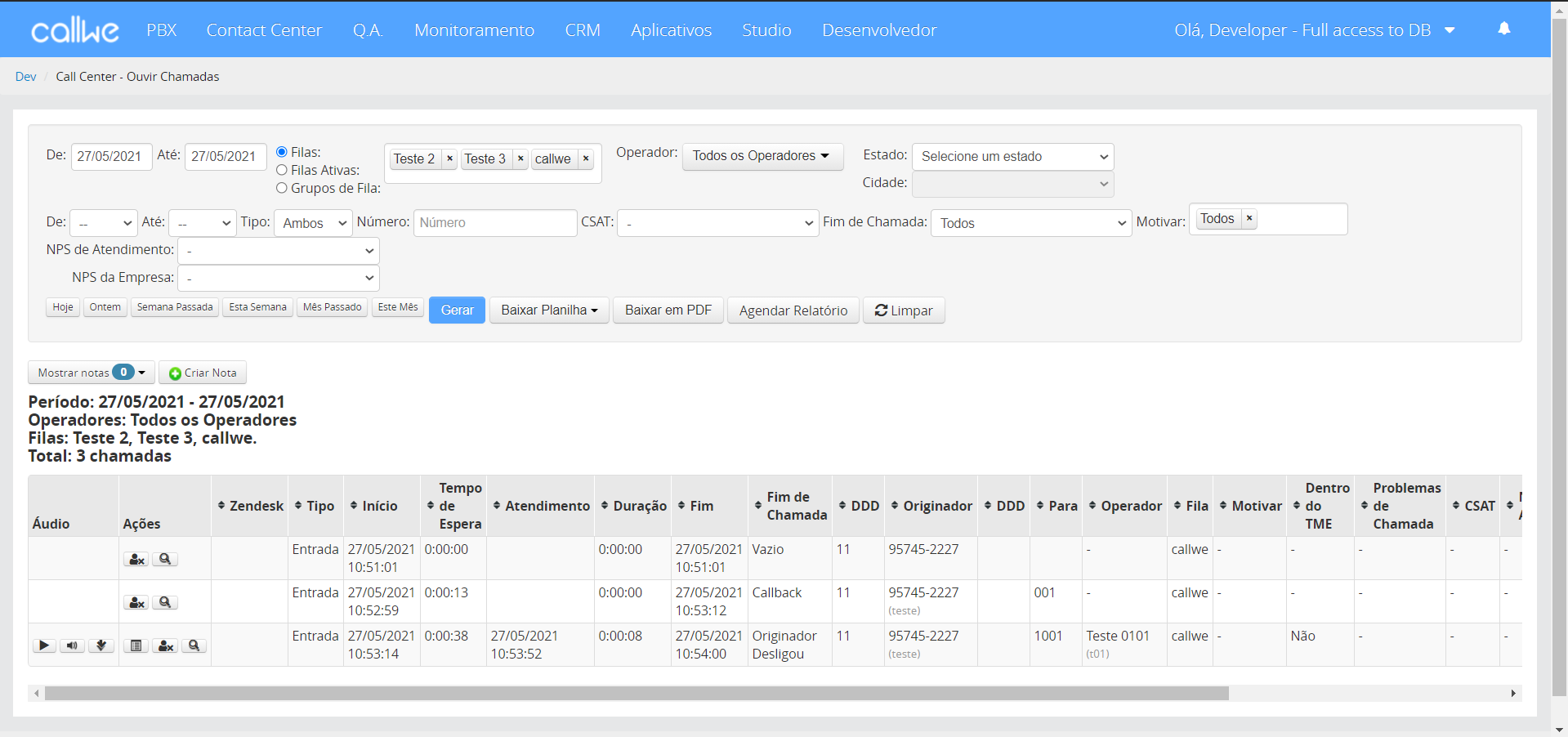Sort table by the Duração column

[633, 506]
